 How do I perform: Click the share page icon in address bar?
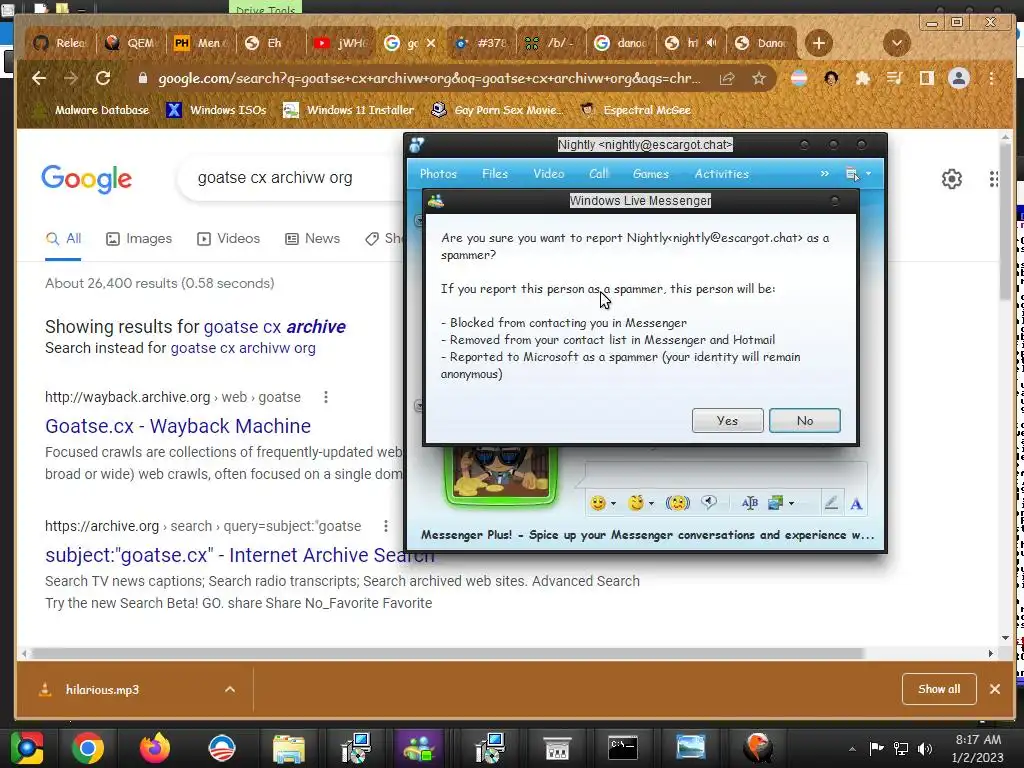pos(727,78)
